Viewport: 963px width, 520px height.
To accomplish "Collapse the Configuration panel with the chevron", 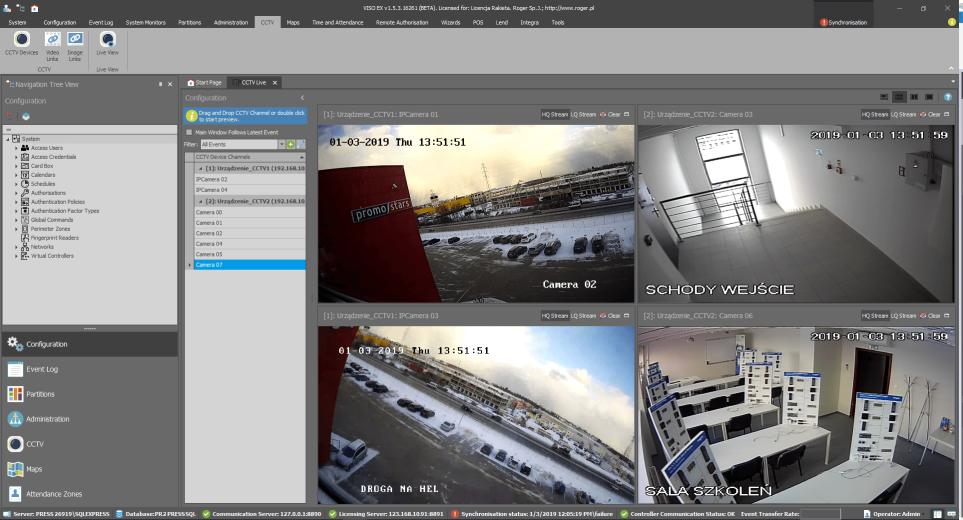I will (302, 98).
